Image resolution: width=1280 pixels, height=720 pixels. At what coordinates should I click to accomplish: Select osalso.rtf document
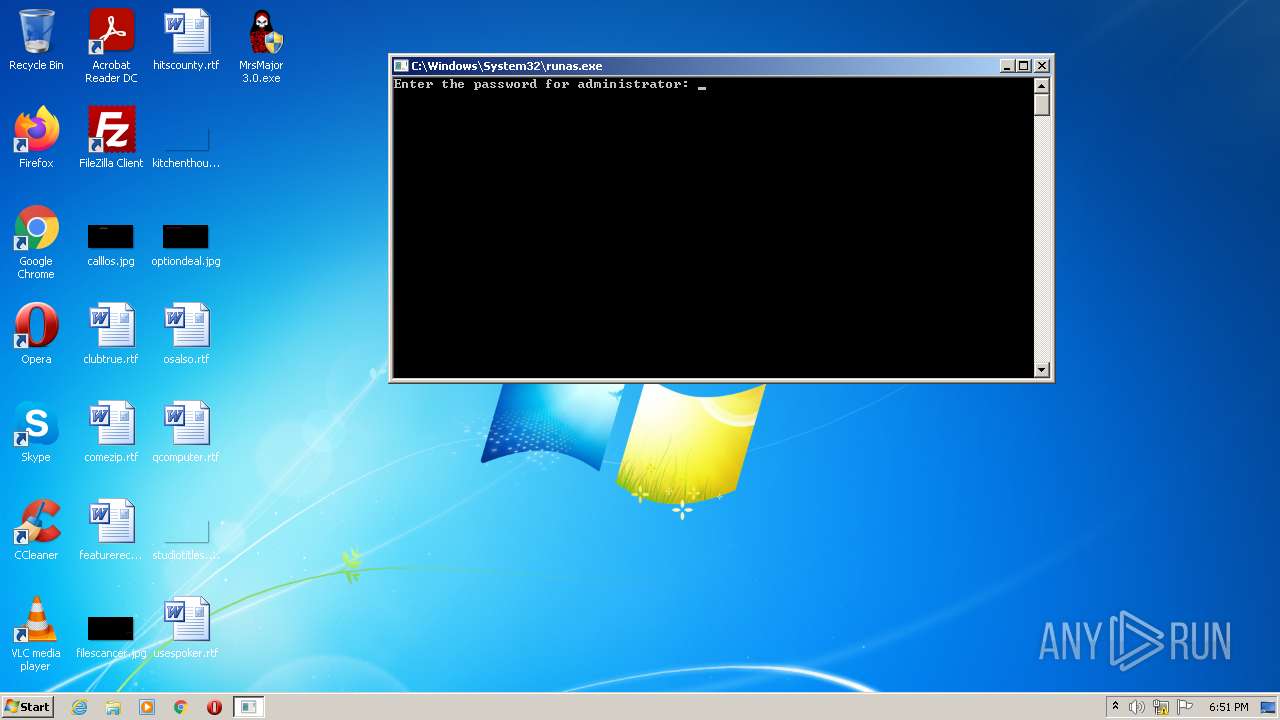(x=186, y=334)
